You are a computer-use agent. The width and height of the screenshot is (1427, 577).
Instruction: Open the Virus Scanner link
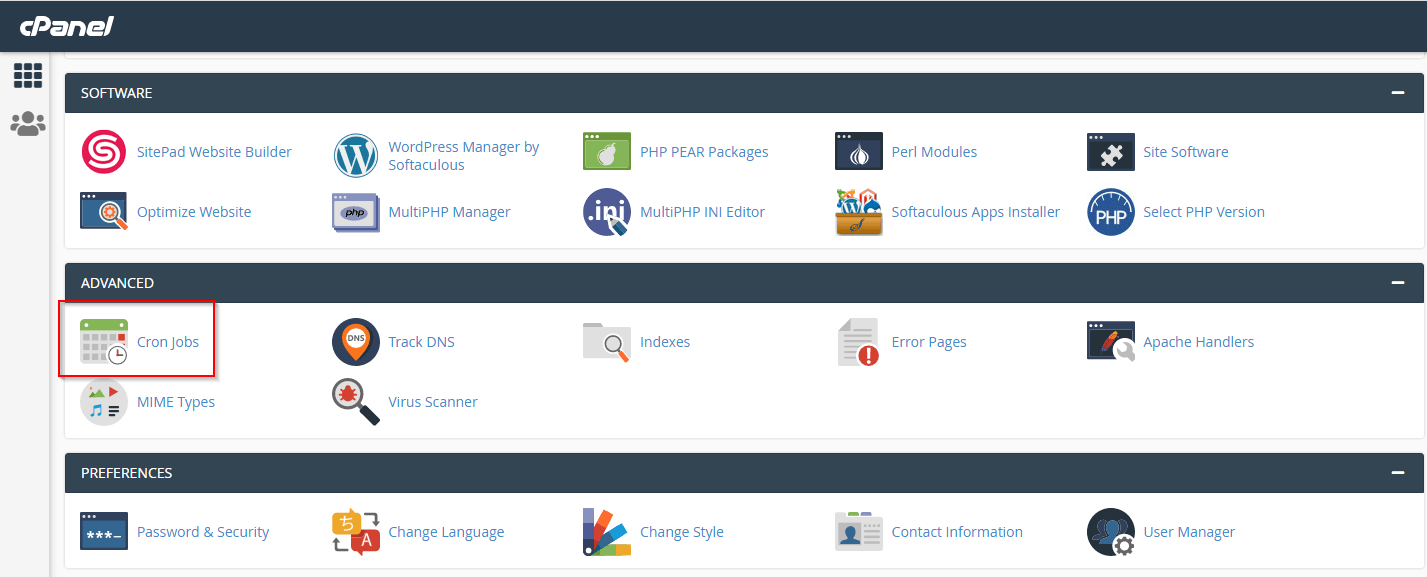tap(433, 402)
